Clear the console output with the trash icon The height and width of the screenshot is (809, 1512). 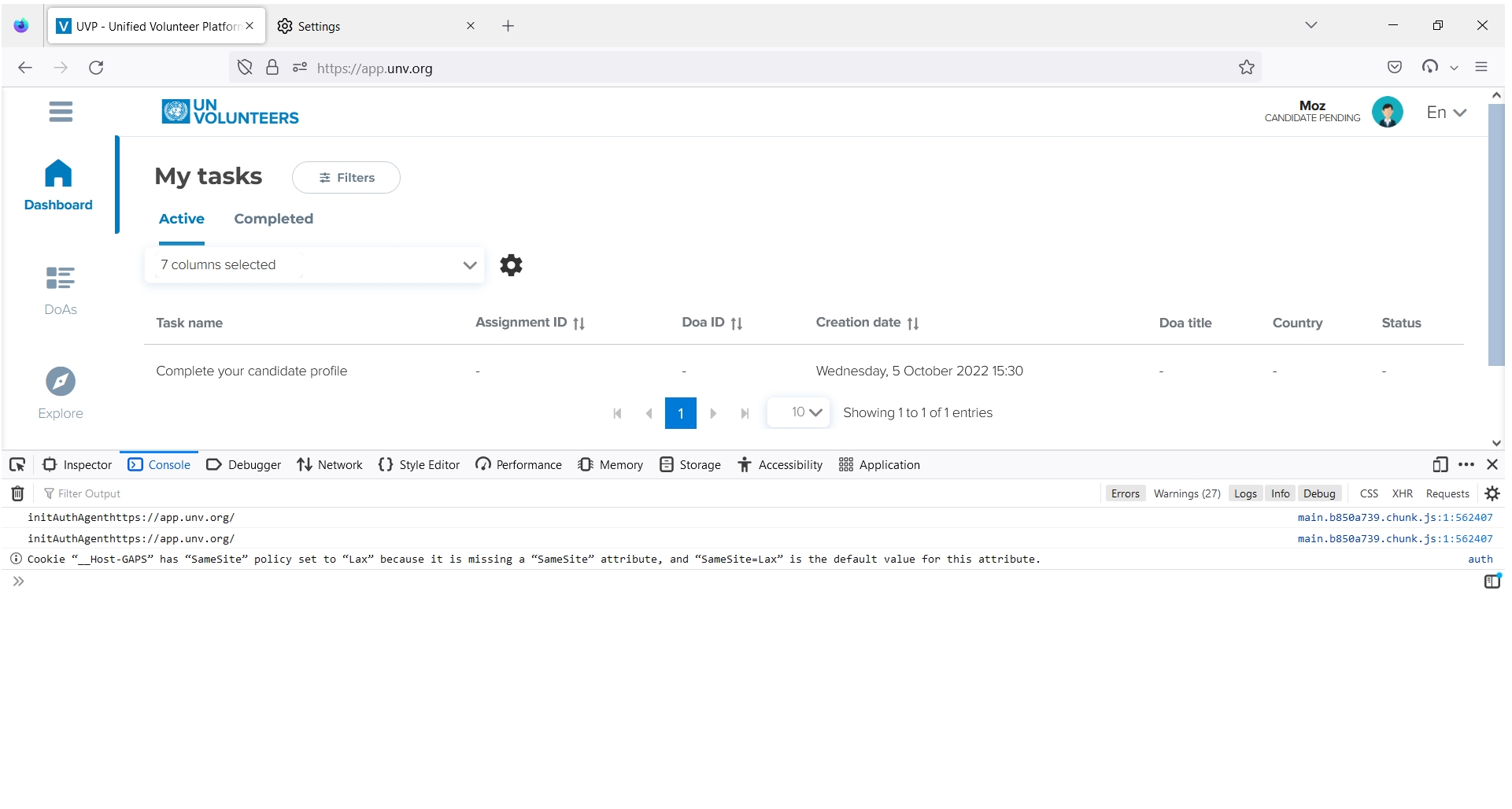pyautogui.click(x=17, y=493)
